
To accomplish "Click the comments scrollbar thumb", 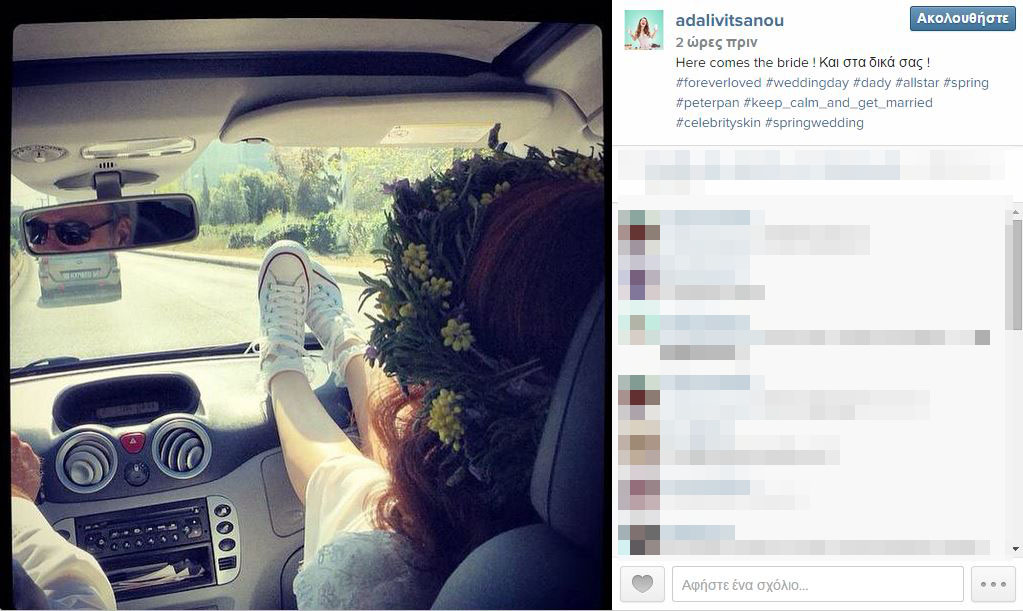I will tap(1016, 275).
